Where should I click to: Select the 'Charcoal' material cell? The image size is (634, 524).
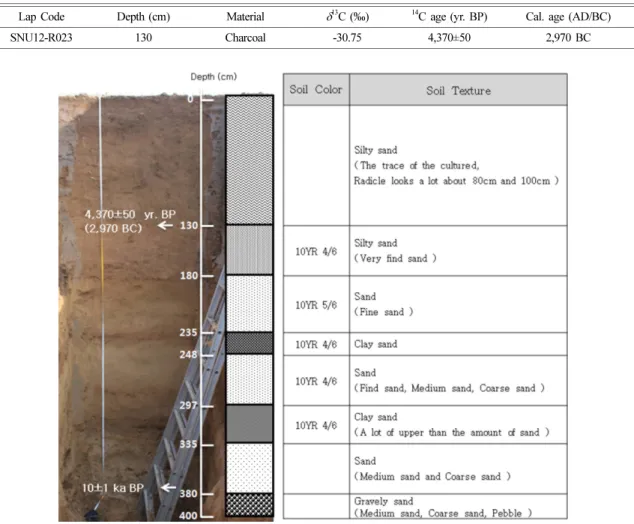[245, 38]
